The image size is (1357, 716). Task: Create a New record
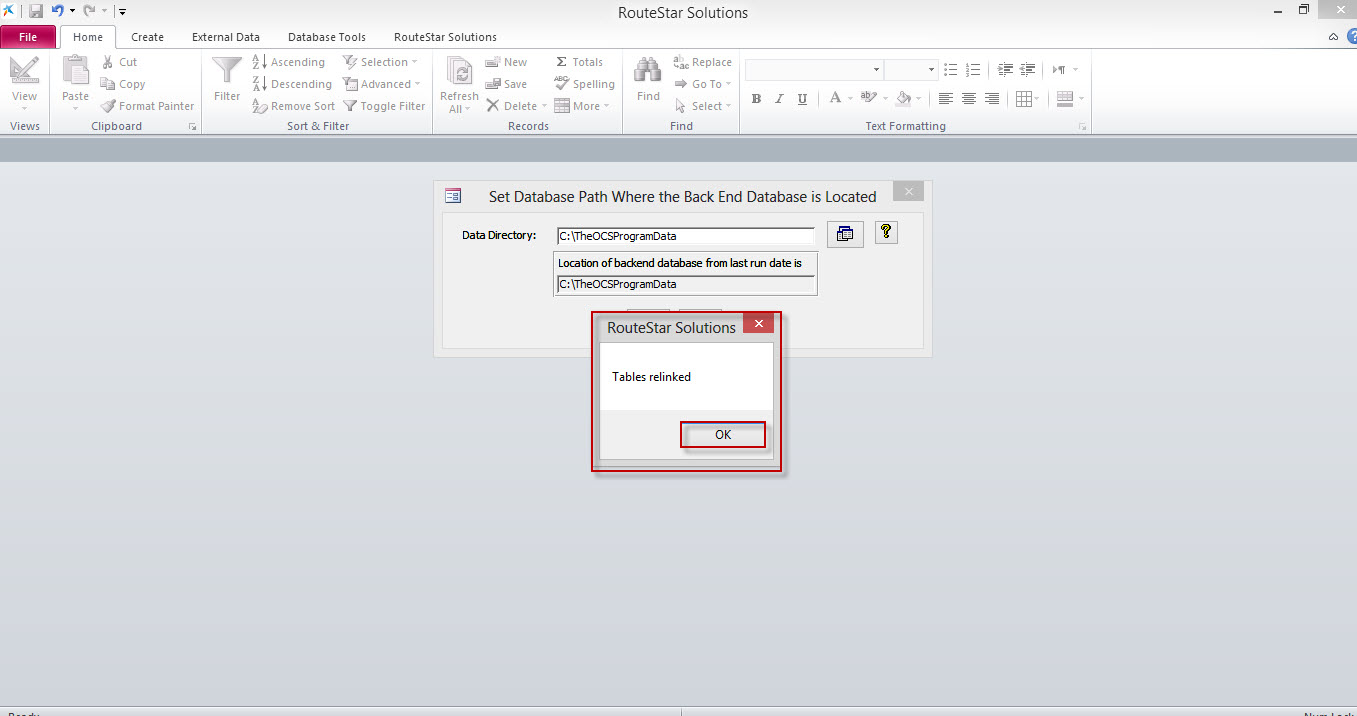coord(506,62)
